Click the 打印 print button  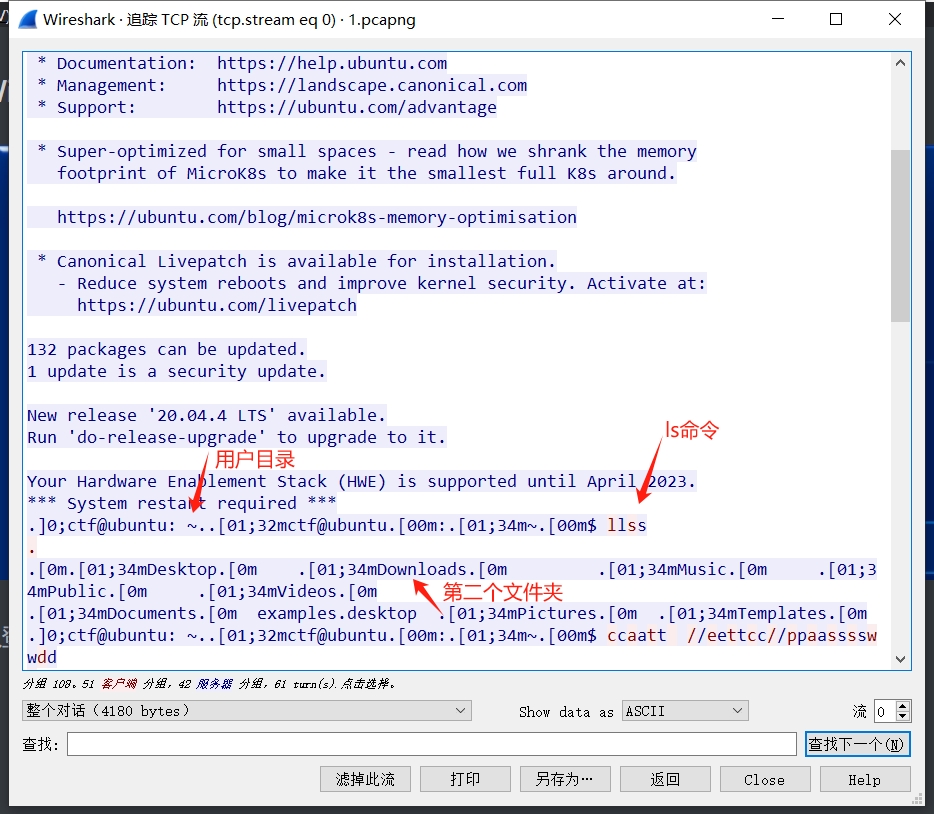465,779
